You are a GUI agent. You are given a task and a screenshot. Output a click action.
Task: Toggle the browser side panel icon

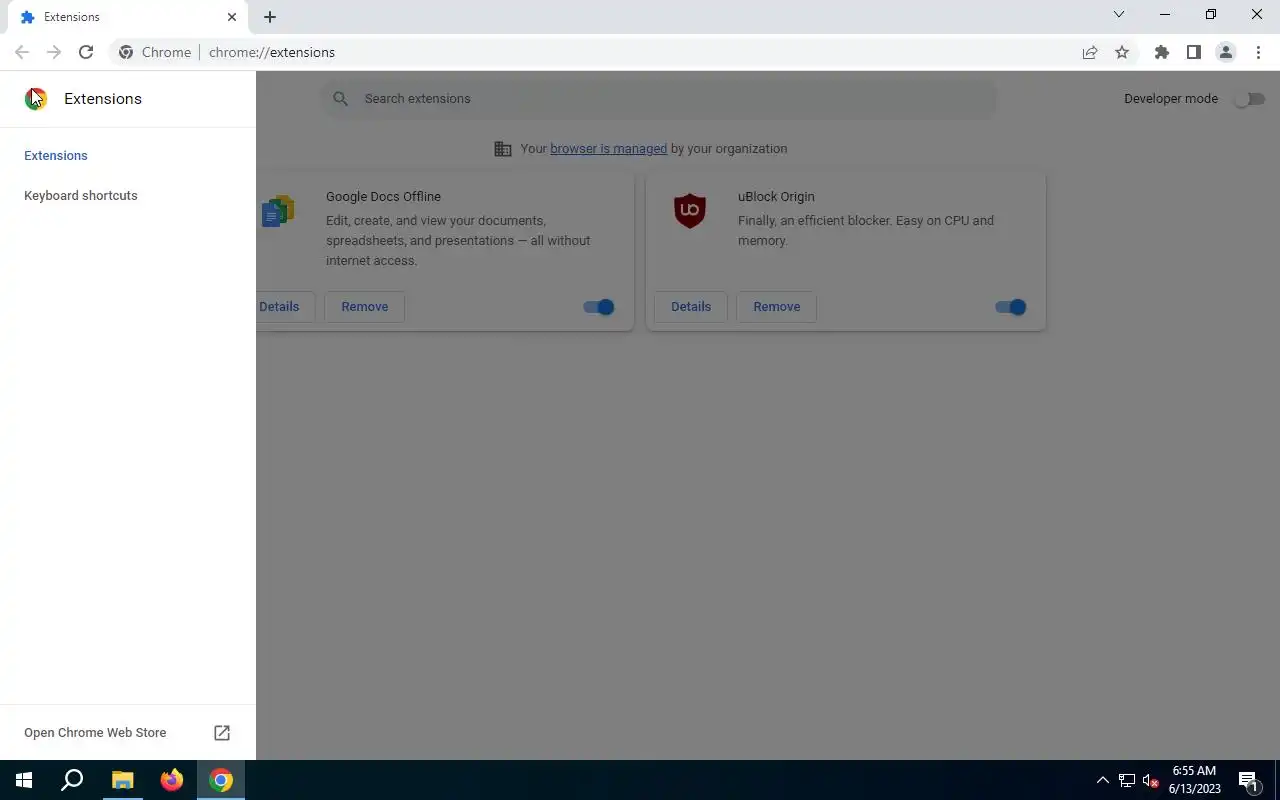click(1194, 52)
